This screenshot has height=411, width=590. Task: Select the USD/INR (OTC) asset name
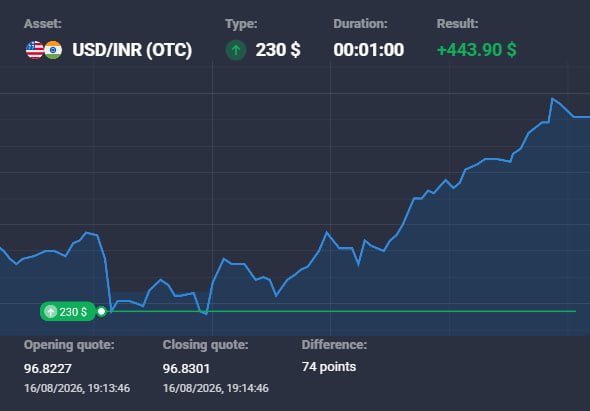point(132,50)
